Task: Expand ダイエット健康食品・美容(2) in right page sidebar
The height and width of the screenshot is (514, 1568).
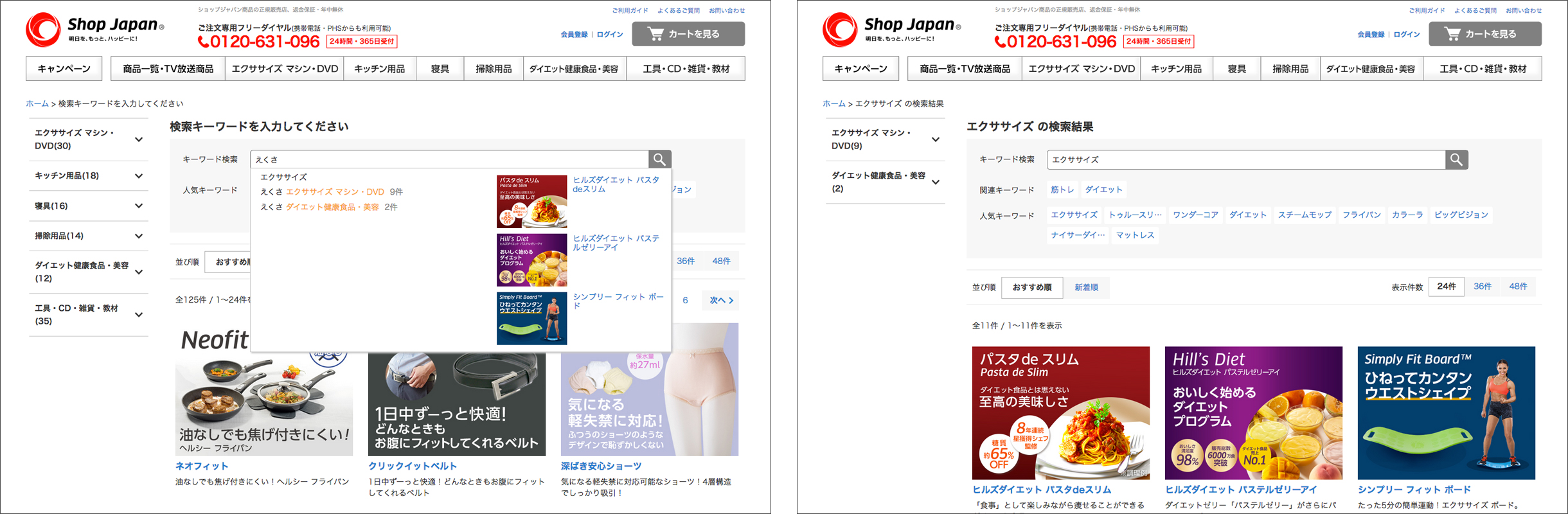Action: click(x=886, y=182)
